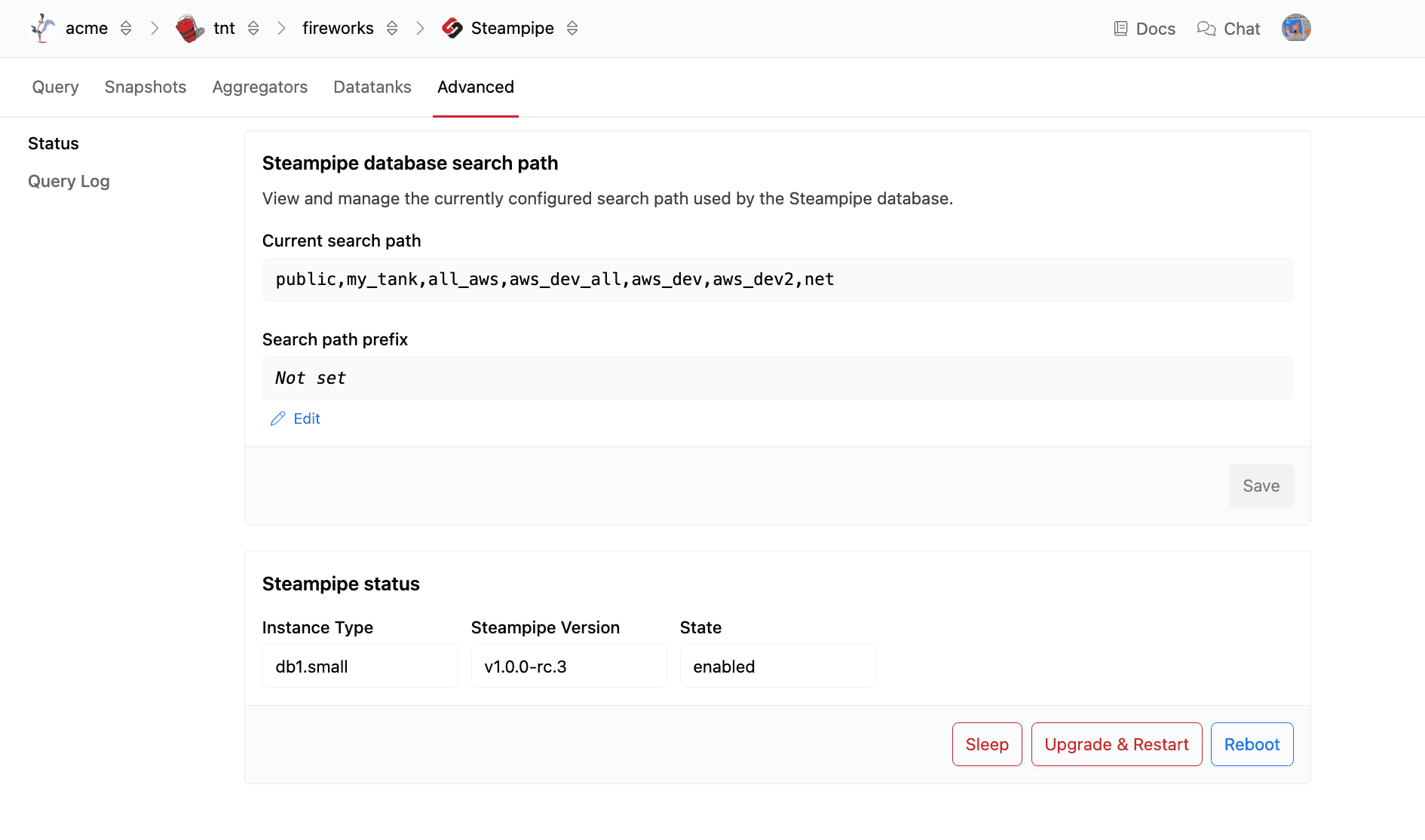
Task: Click the 'Current search path' label
Action: 342,241
